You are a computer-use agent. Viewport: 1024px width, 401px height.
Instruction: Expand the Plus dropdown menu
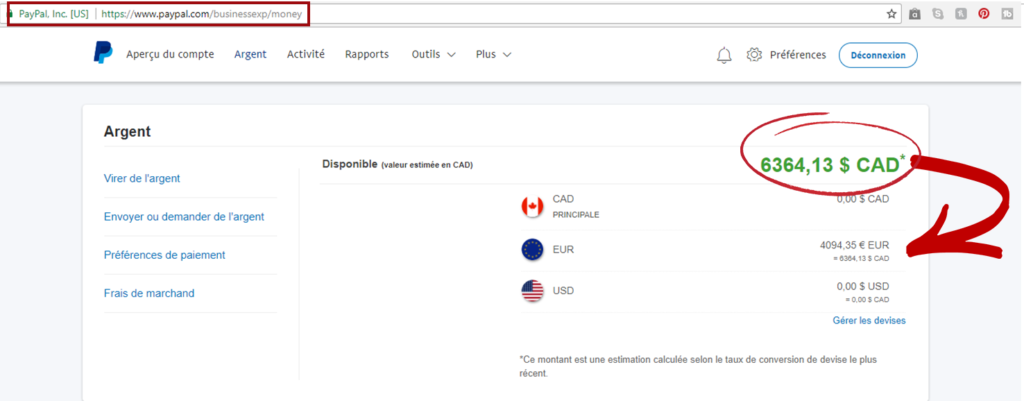coord(493,55)
